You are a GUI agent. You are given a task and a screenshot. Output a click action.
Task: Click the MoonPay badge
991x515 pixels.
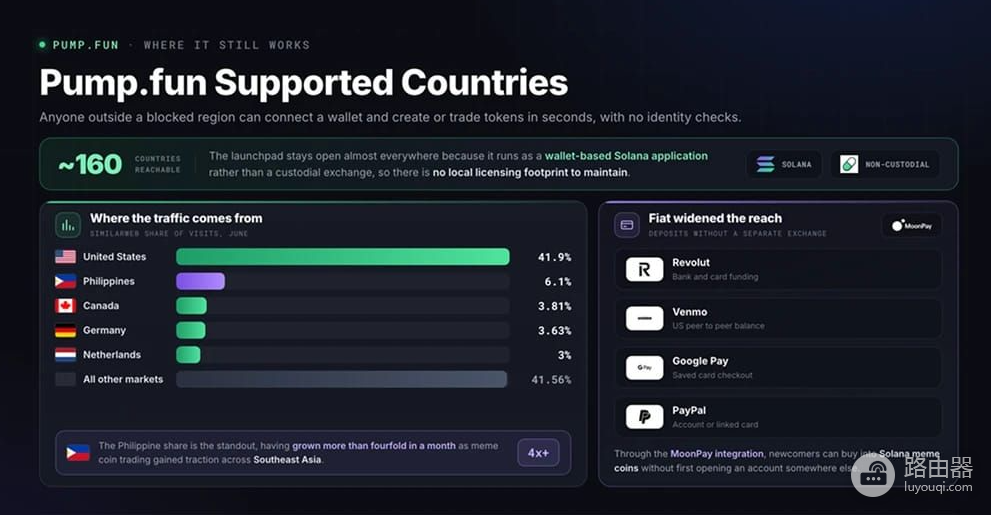(x=911, y=226)
